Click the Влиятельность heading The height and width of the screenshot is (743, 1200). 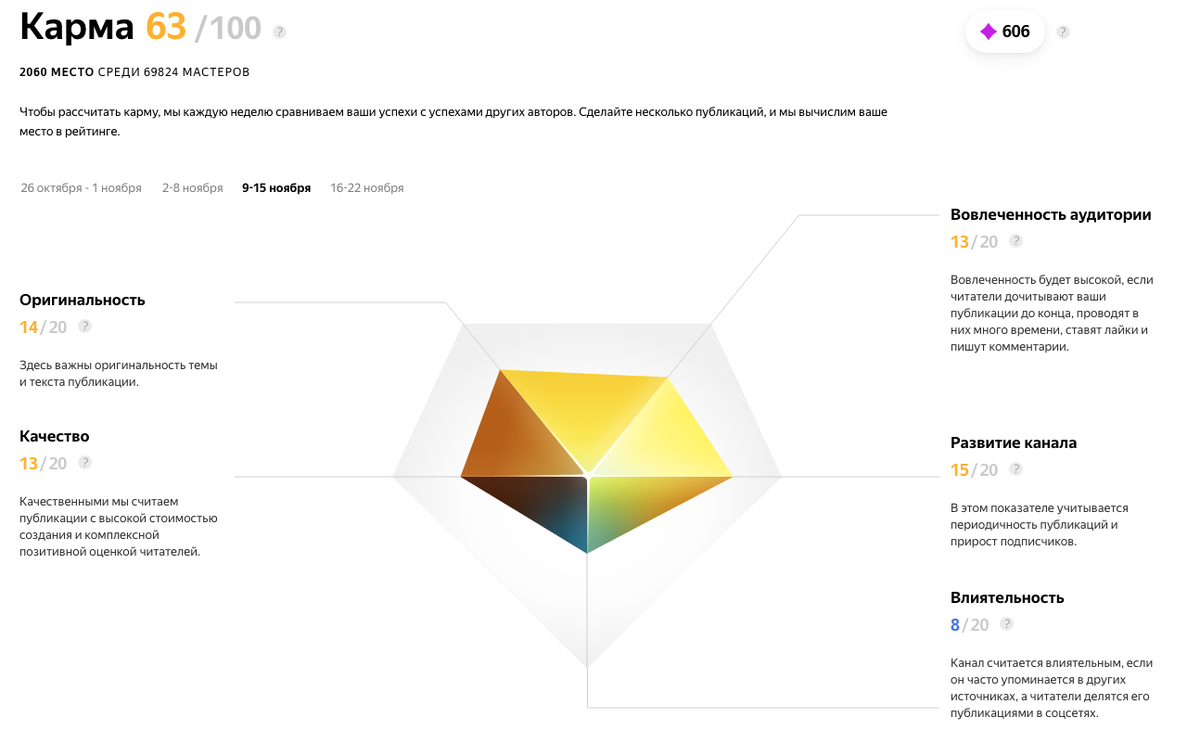click(x=1007, y=598)
